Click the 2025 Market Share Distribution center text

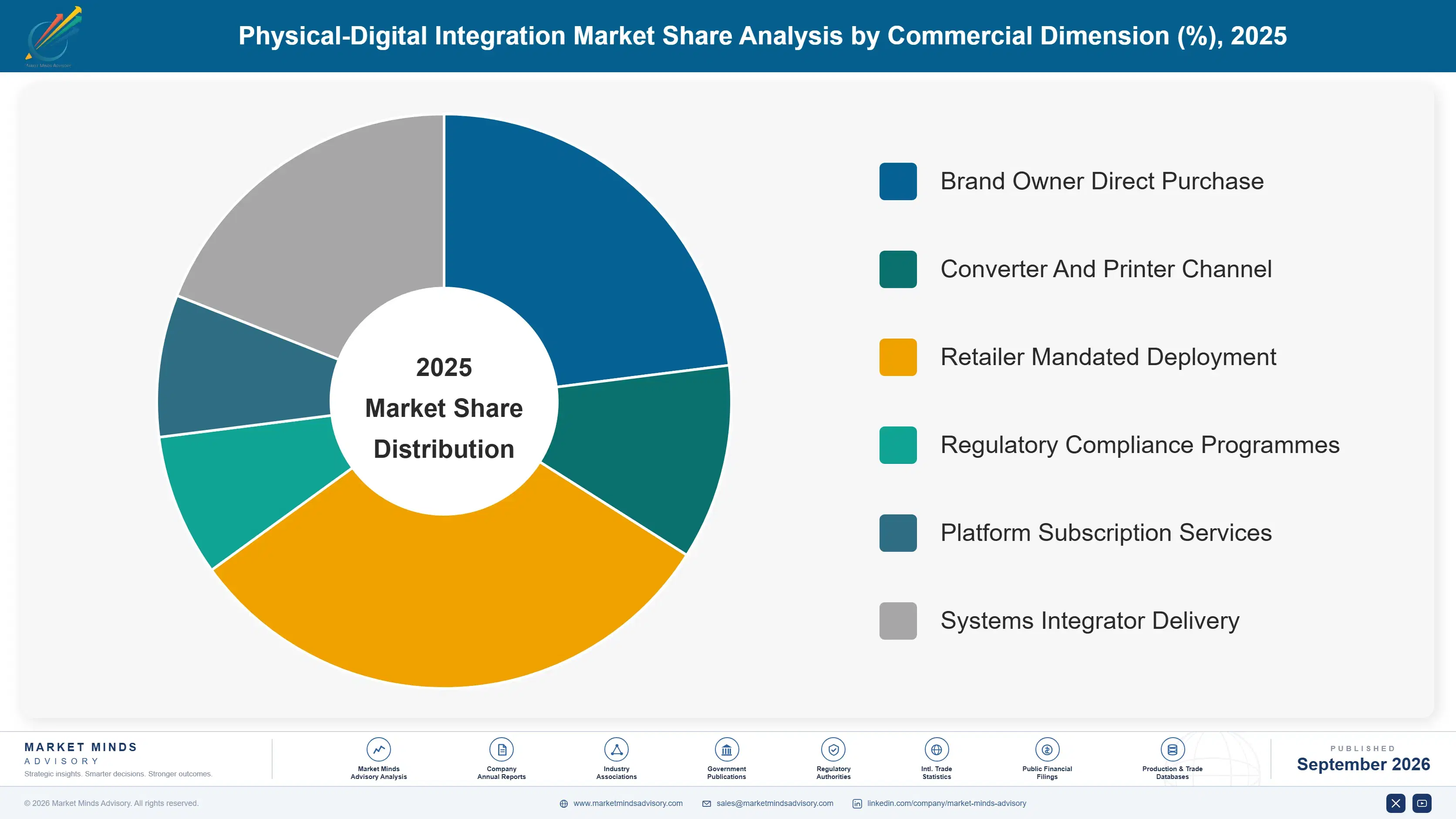444,408
